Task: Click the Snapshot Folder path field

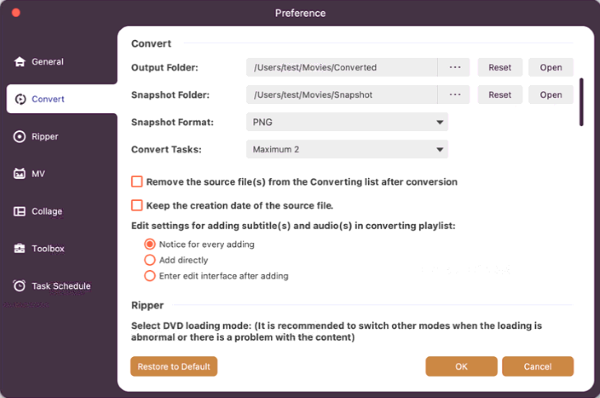Action: point(342,95)
